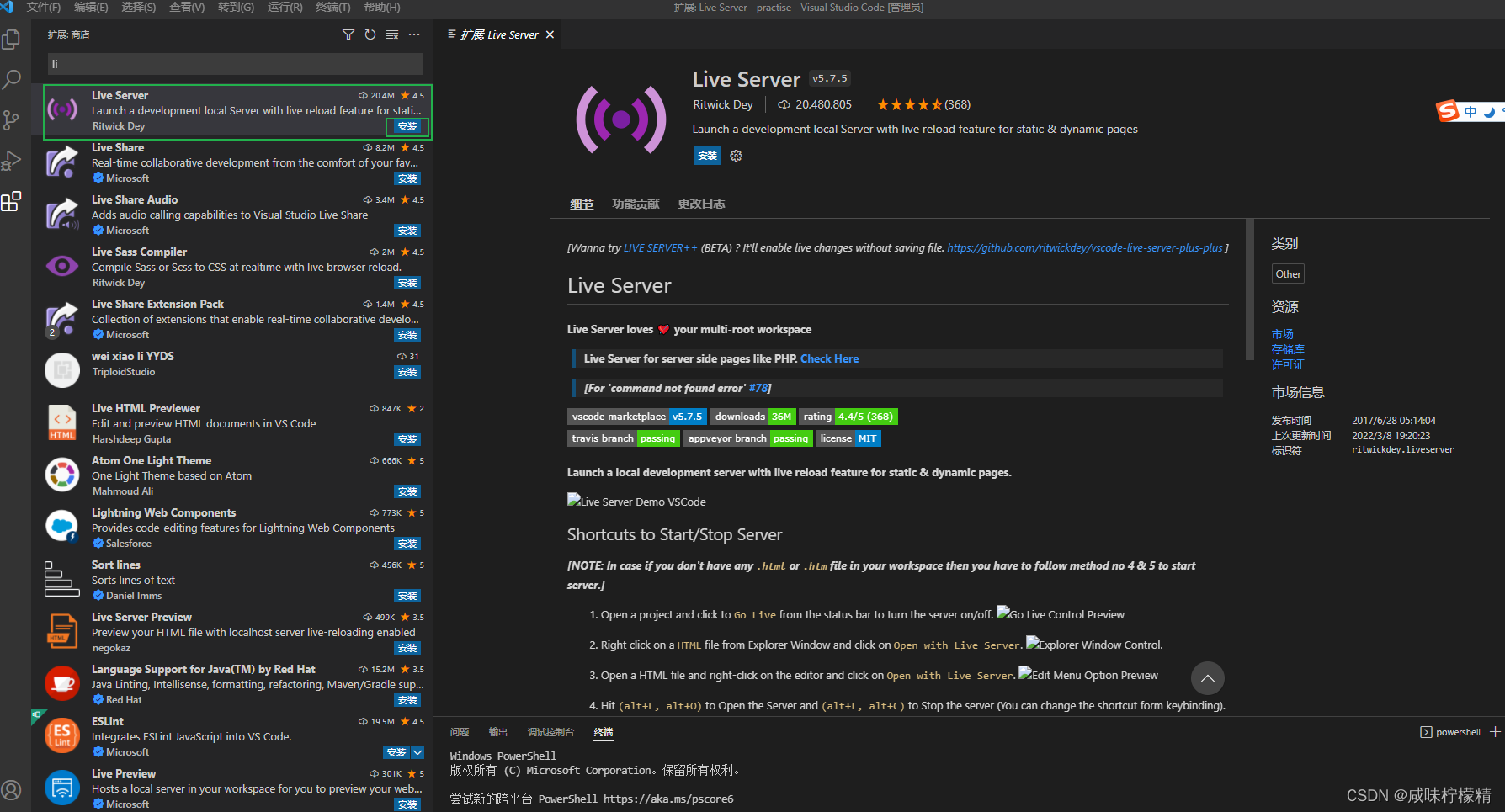Open the Explorer view in activity bar

click(12, 40)
